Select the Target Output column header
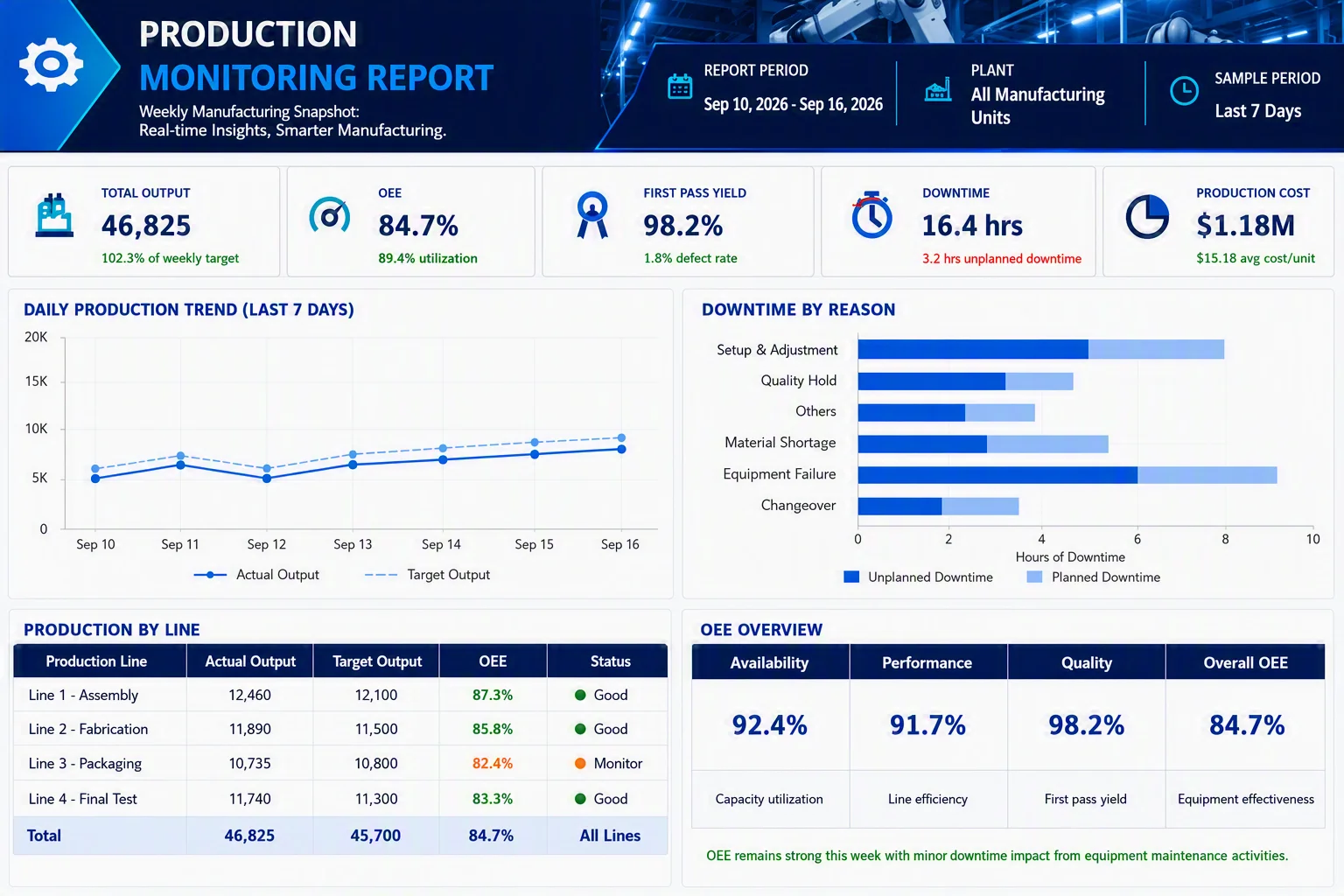The image size is (1344, 896). [377, 661]
